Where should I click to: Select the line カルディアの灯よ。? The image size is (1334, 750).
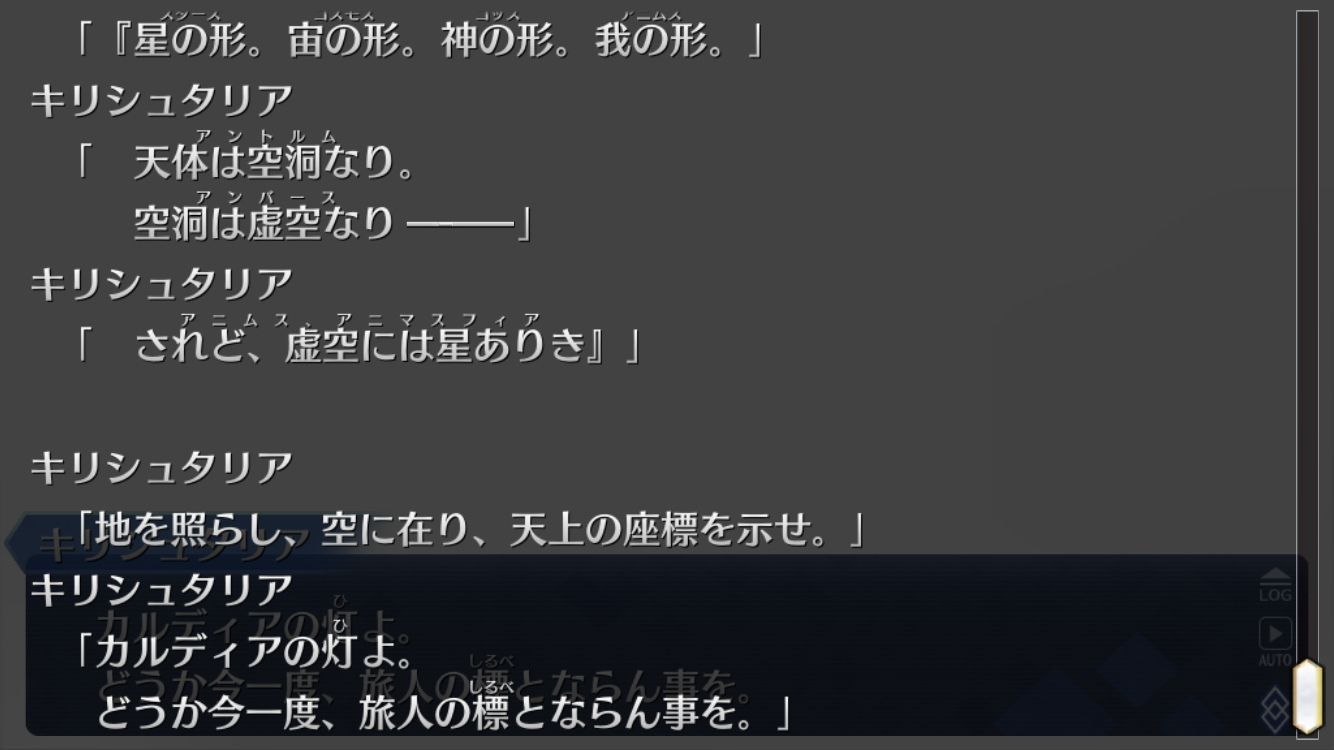pos(245,652)
